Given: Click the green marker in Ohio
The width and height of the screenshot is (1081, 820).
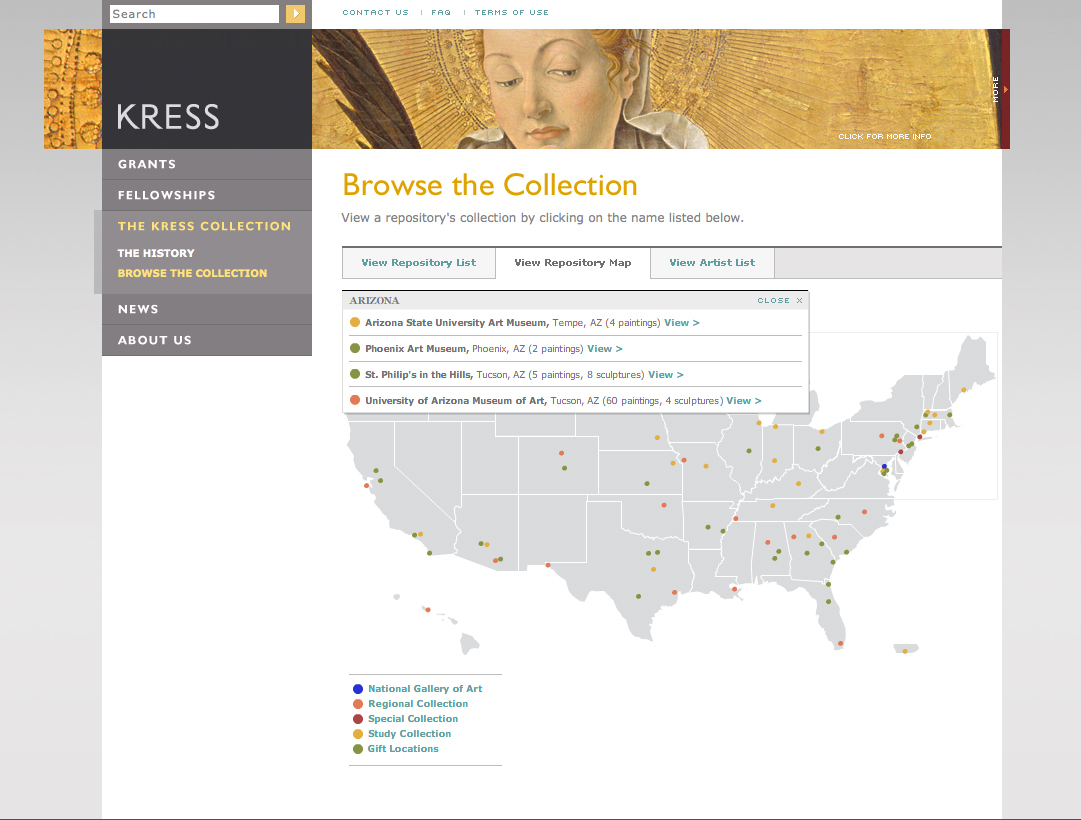Looking at the screenshot, I should pos(818,448).
